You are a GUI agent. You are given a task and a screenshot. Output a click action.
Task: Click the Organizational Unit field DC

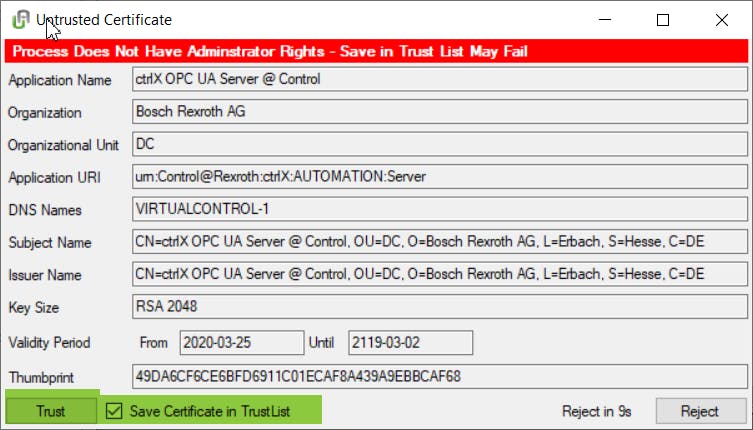pos(439,144)
